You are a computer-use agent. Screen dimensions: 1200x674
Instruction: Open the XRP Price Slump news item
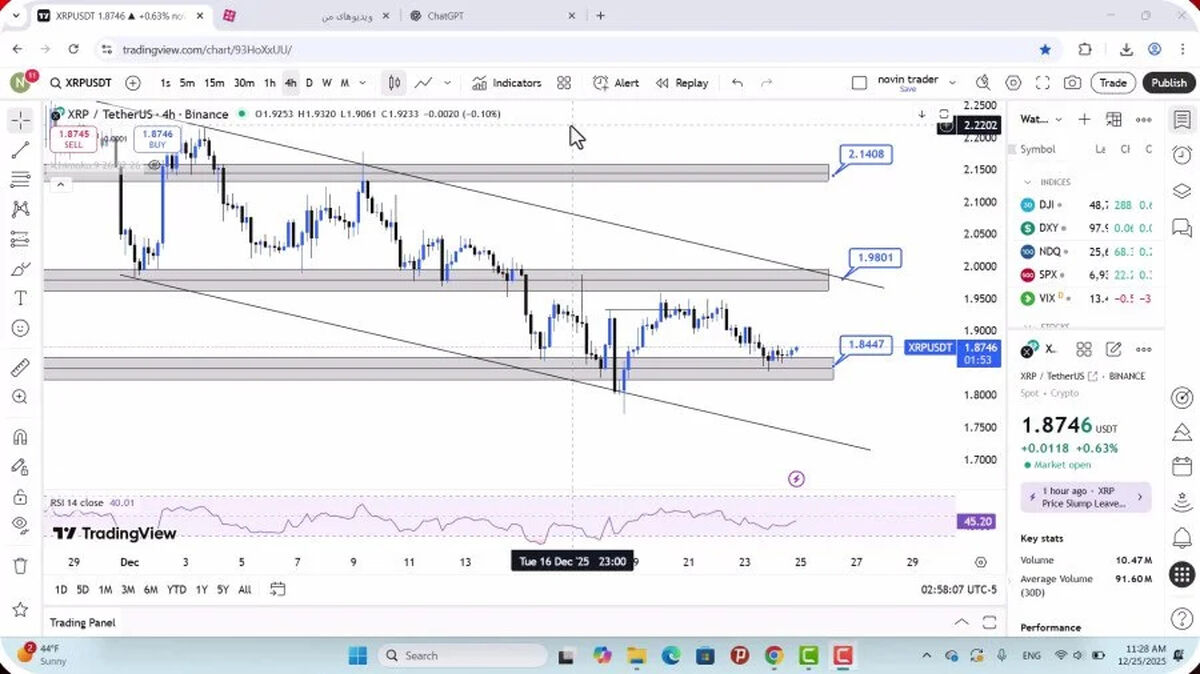pyautogui.click(x=1085, y=497)
